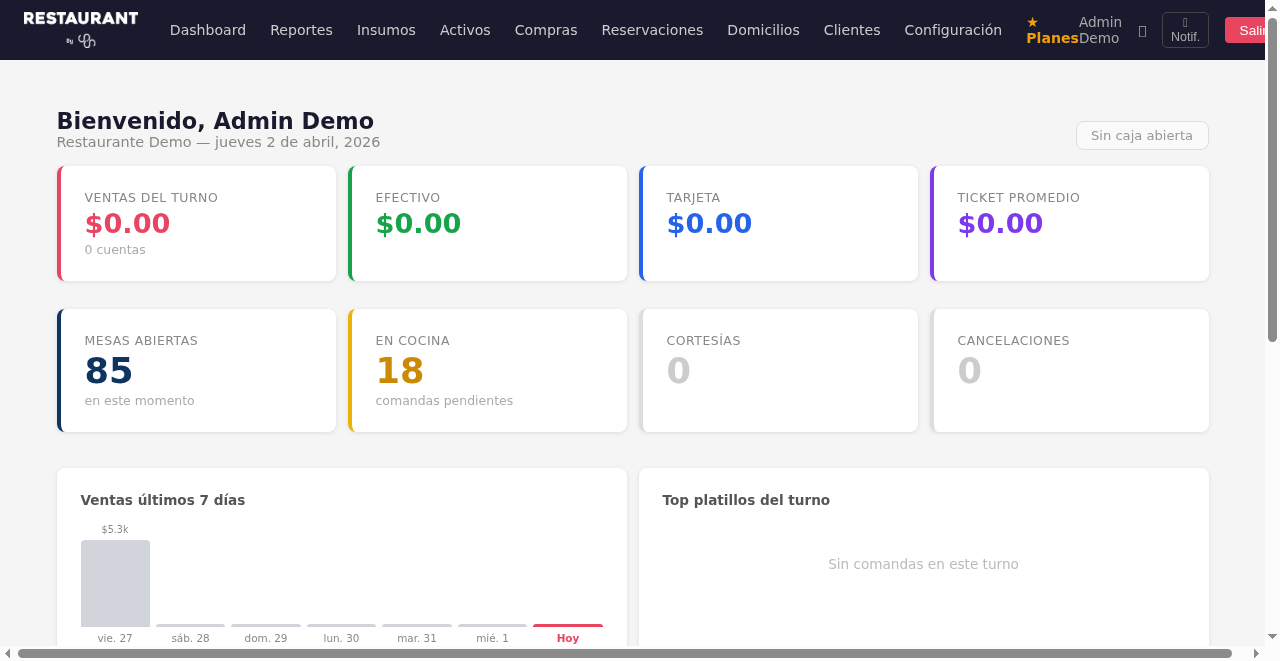
Task: Open the Reportes menu
Action: (301, 30)
